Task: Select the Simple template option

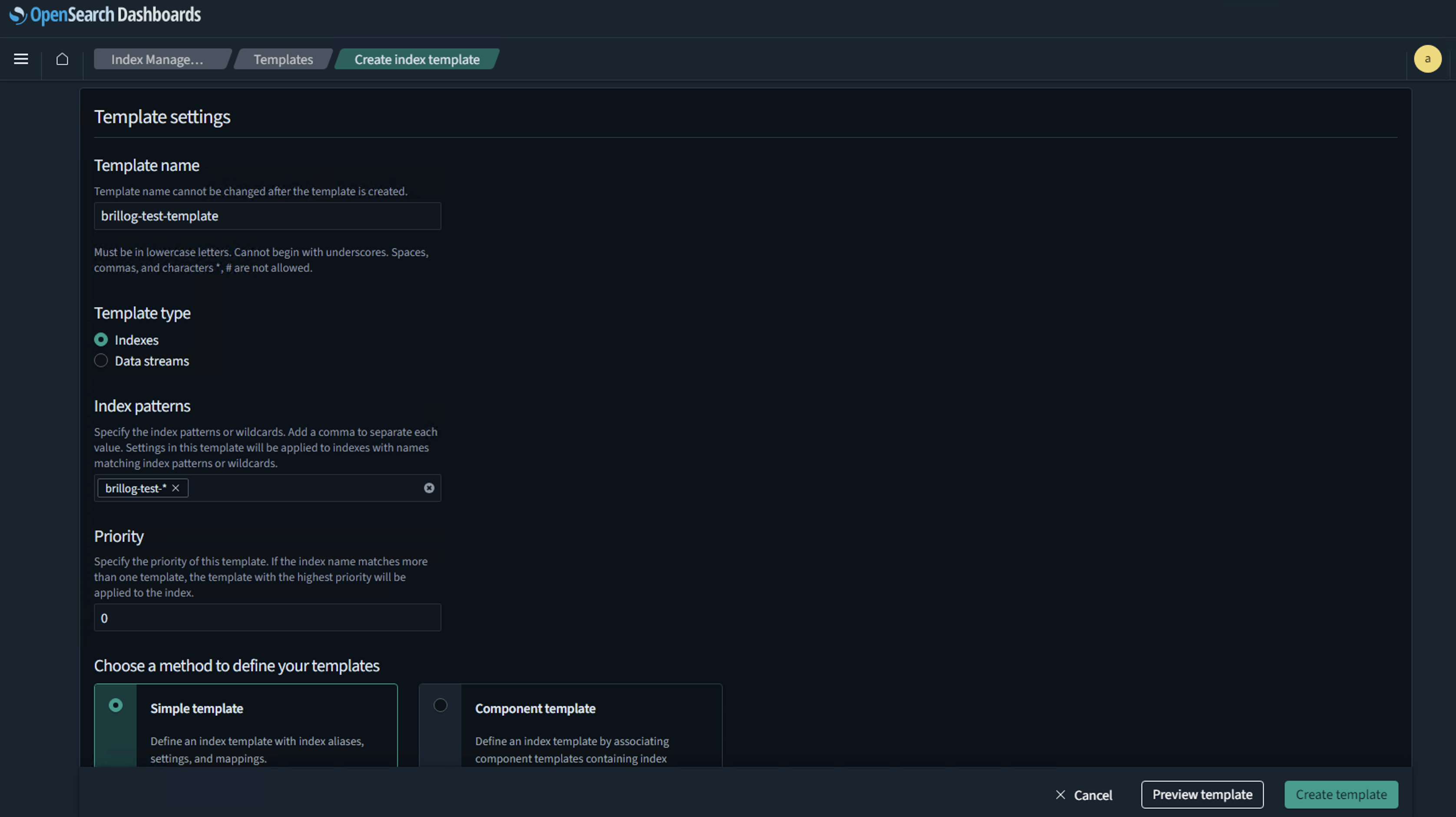Action: [x=115, y=705]
